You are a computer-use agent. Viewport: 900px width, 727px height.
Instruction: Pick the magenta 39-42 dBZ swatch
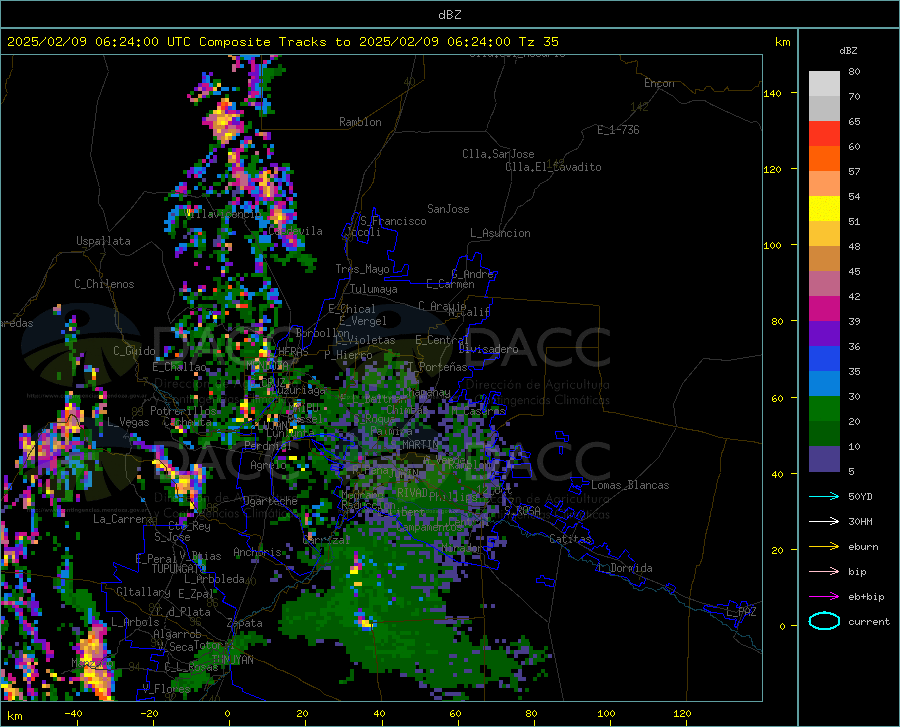[x=824, y=309]
